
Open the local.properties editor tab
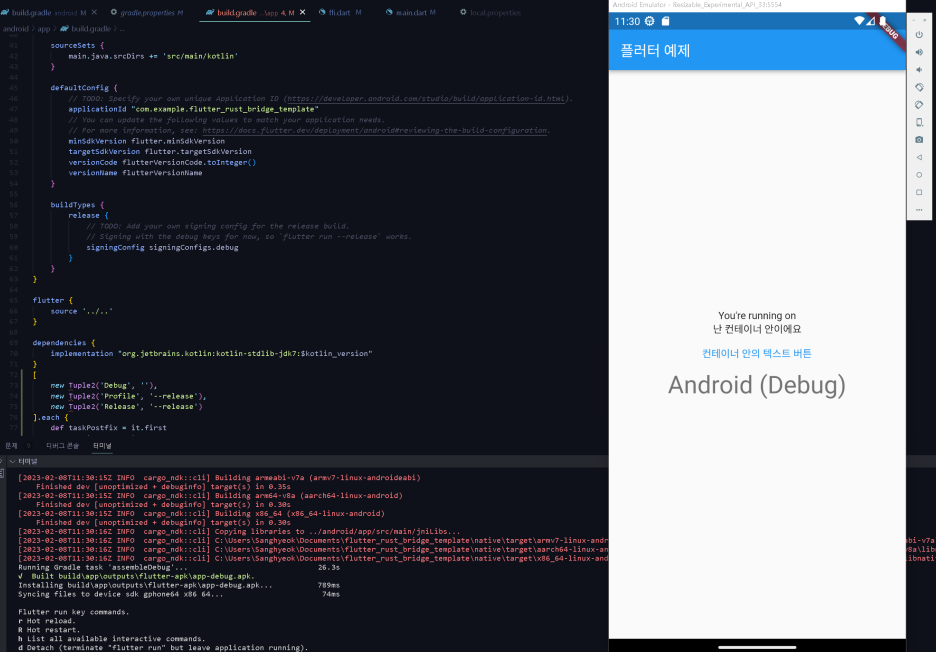(490, 13)
